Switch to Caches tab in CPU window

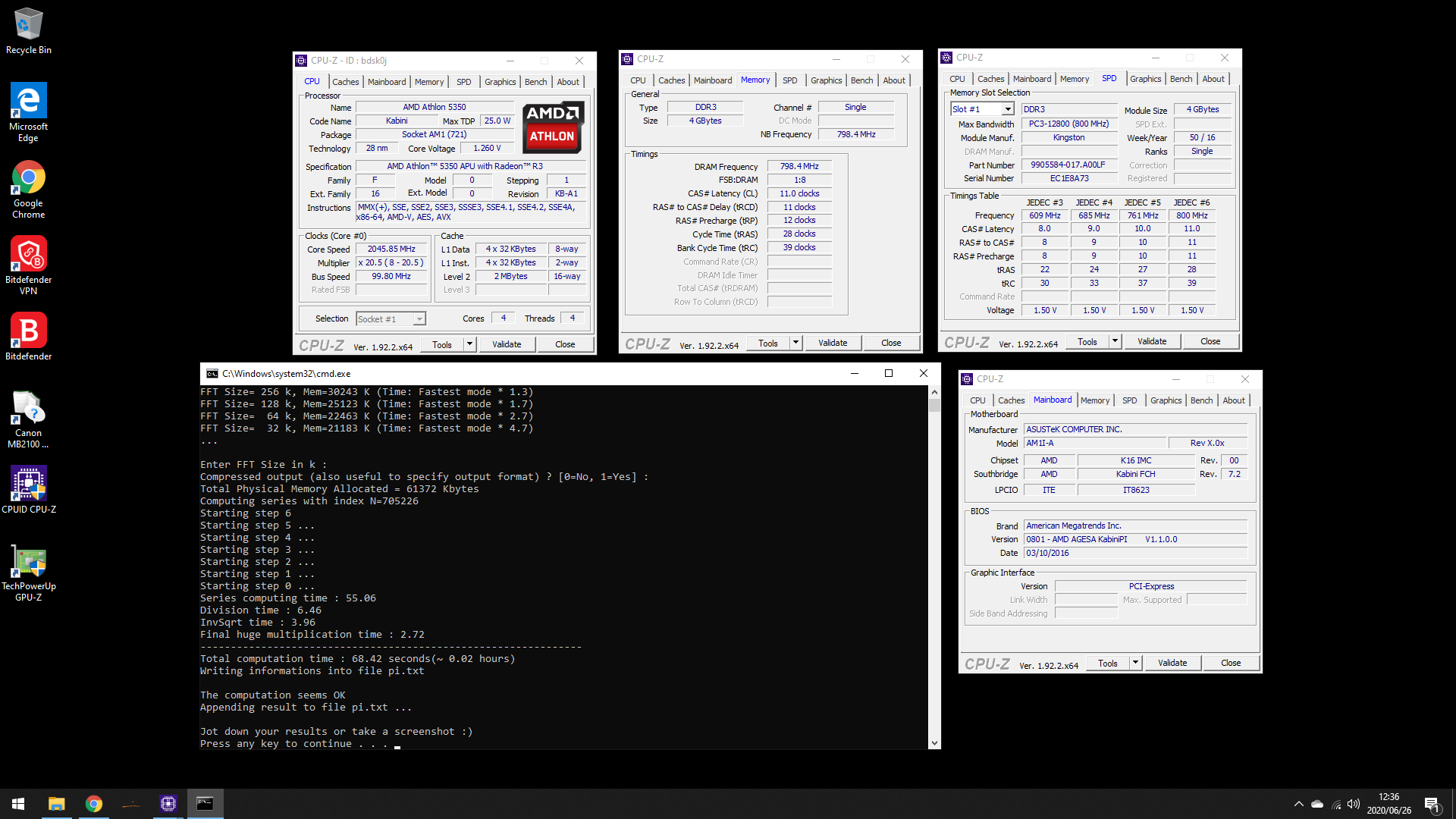click(x=345, y=82)
